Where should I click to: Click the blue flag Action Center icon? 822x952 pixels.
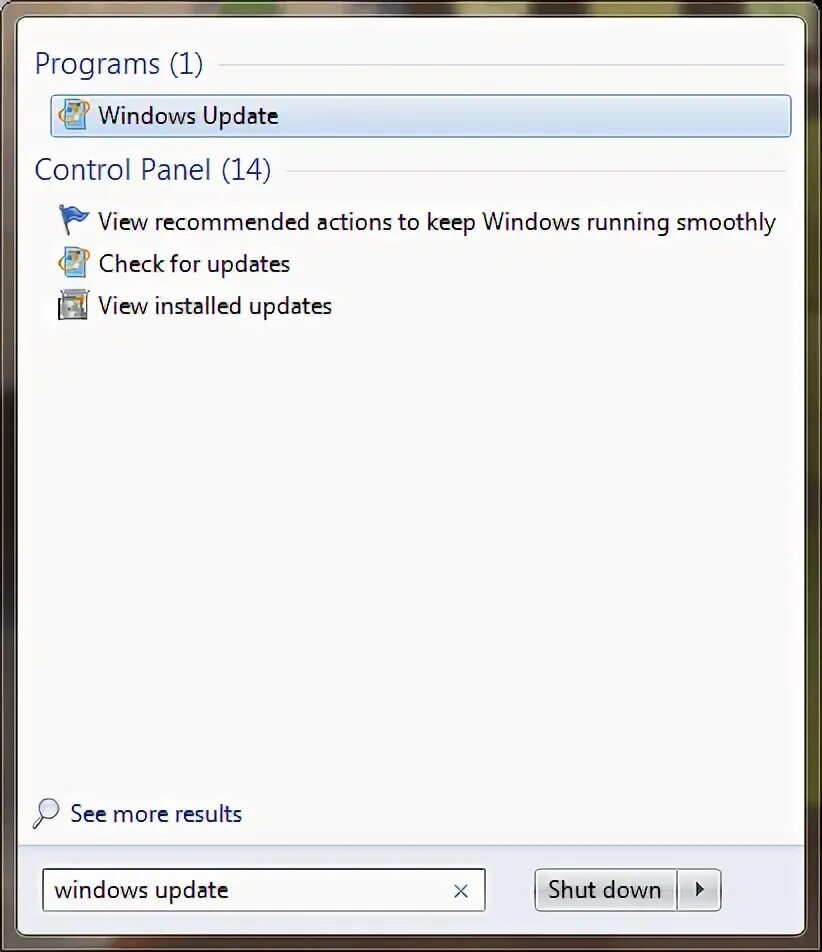click(x=73, y=220)
